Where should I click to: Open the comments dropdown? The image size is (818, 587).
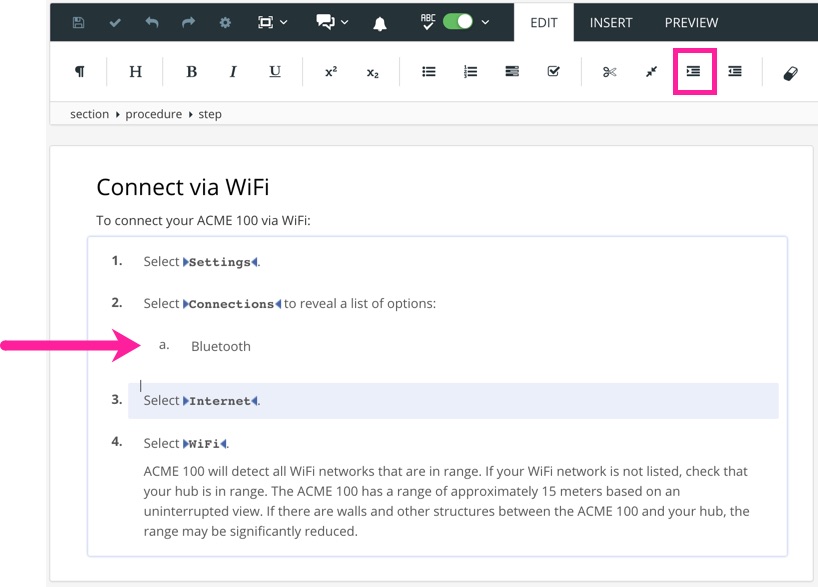333,22
